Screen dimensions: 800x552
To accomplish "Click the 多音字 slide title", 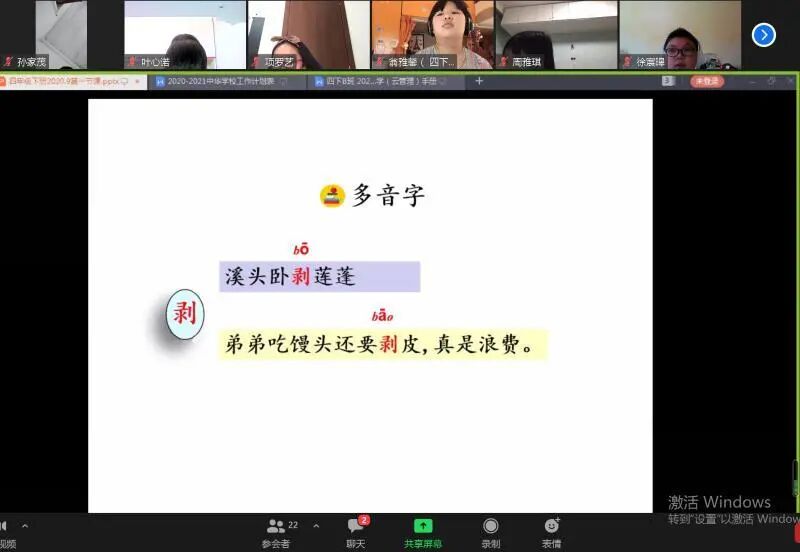I will [x=388, y=195].
